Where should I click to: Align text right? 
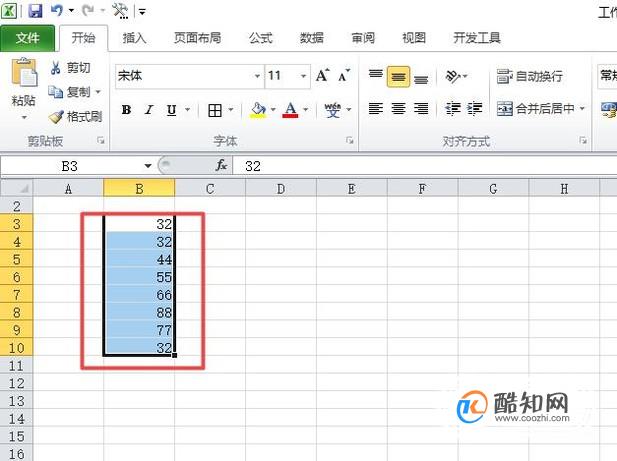(x=421, y=108)
